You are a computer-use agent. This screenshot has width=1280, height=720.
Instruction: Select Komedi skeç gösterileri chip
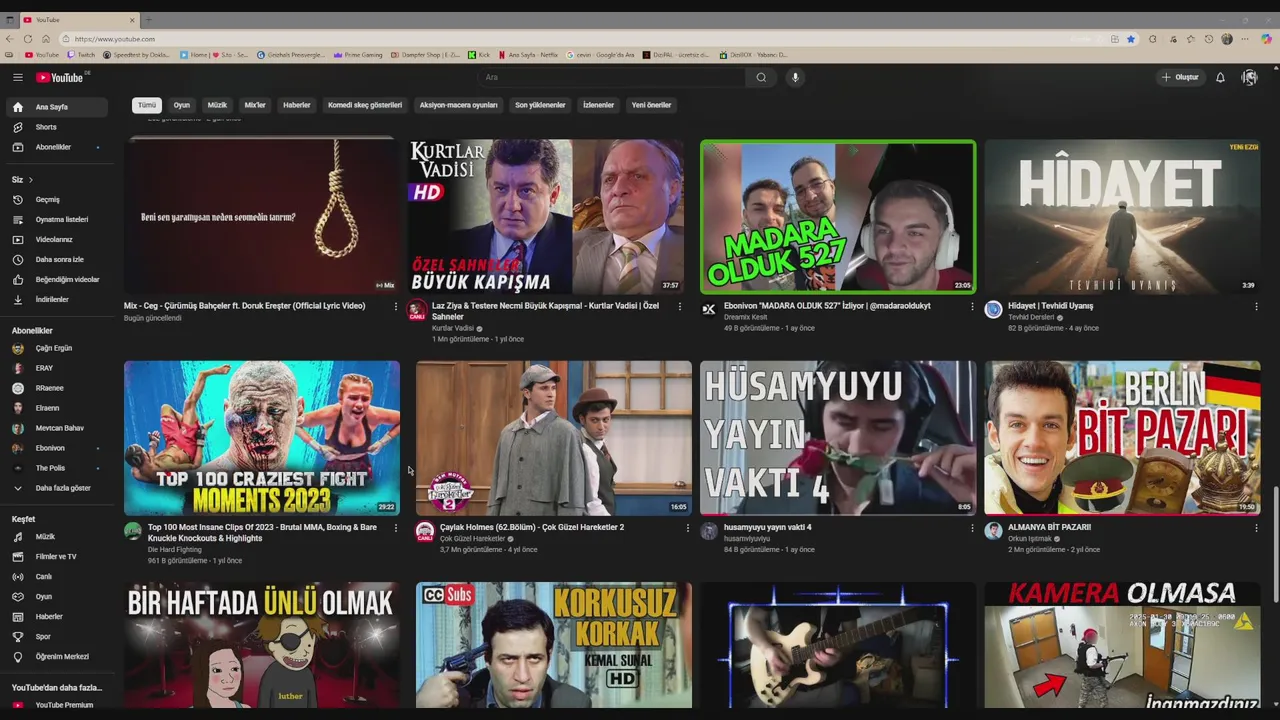click(365, 105)
